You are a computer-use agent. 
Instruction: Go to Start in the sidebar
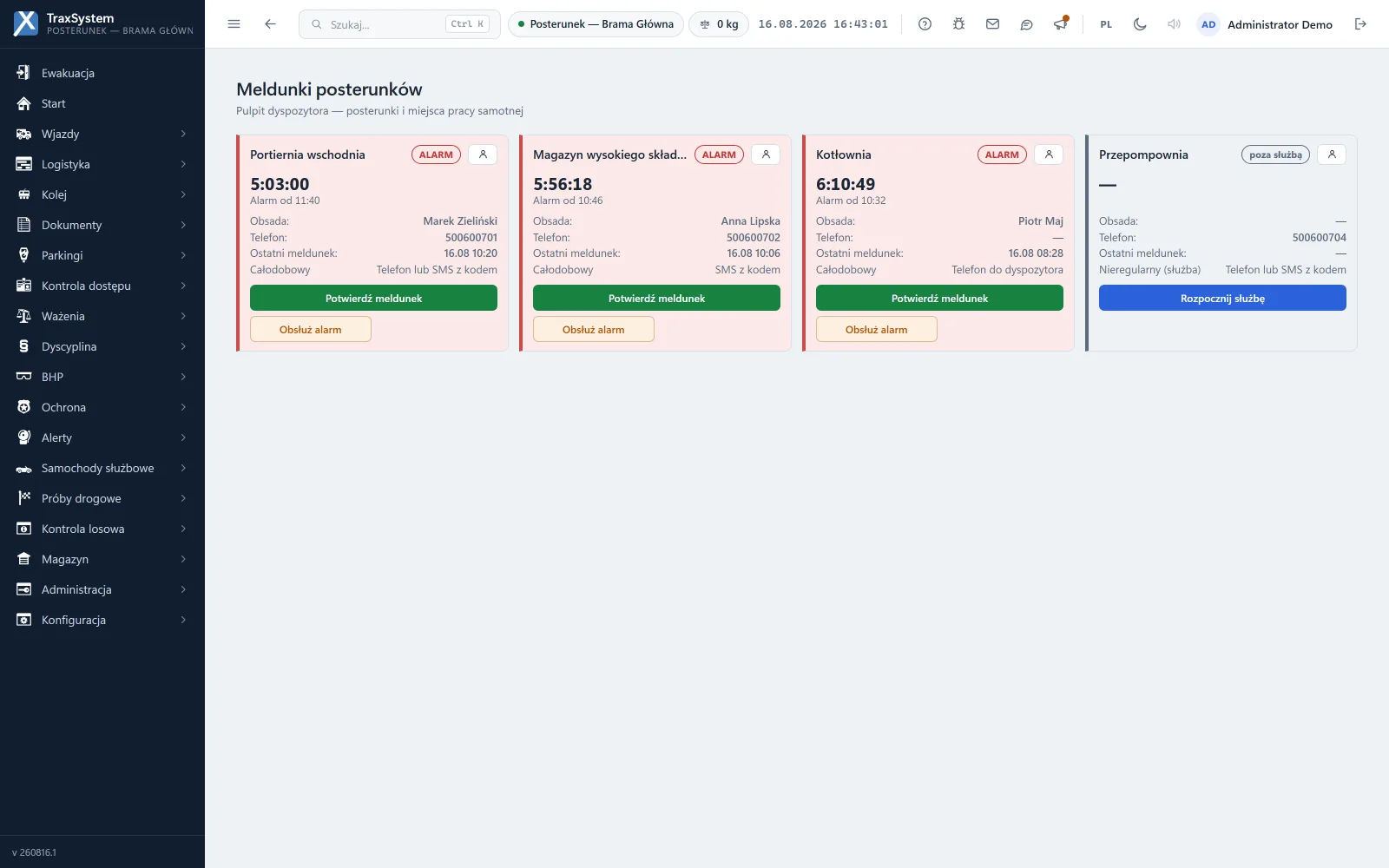pos(102,103)
